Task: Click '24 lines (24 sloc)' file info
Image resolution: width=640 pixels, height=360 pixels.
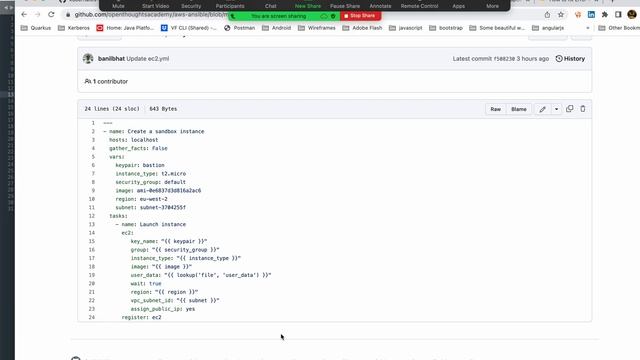Action: tap(112, 109)
